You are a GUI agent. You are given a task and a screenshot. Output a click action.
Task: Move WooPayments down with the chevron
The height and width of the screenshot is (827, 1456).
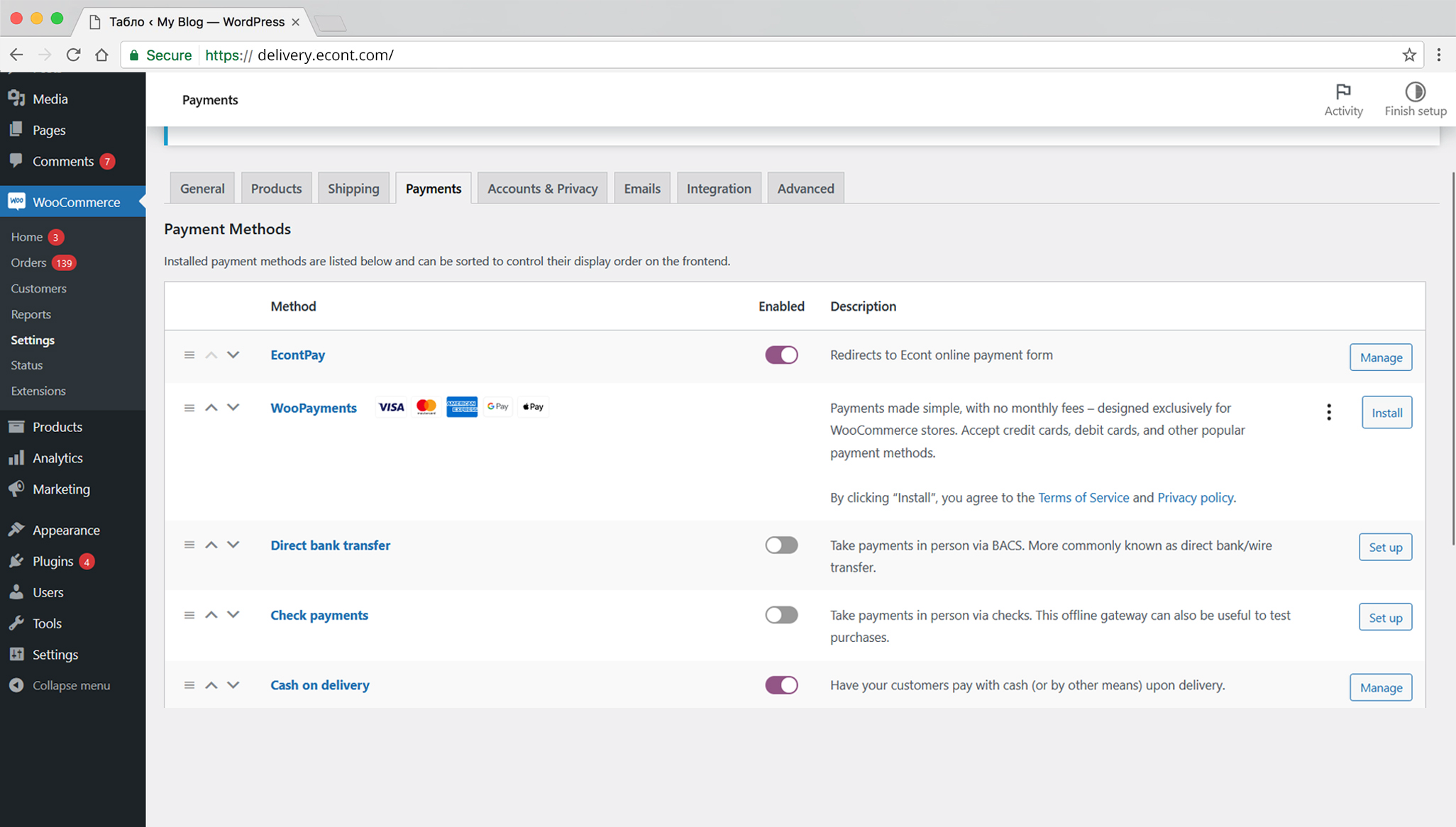pyautogui.click(x=233, y=407)
